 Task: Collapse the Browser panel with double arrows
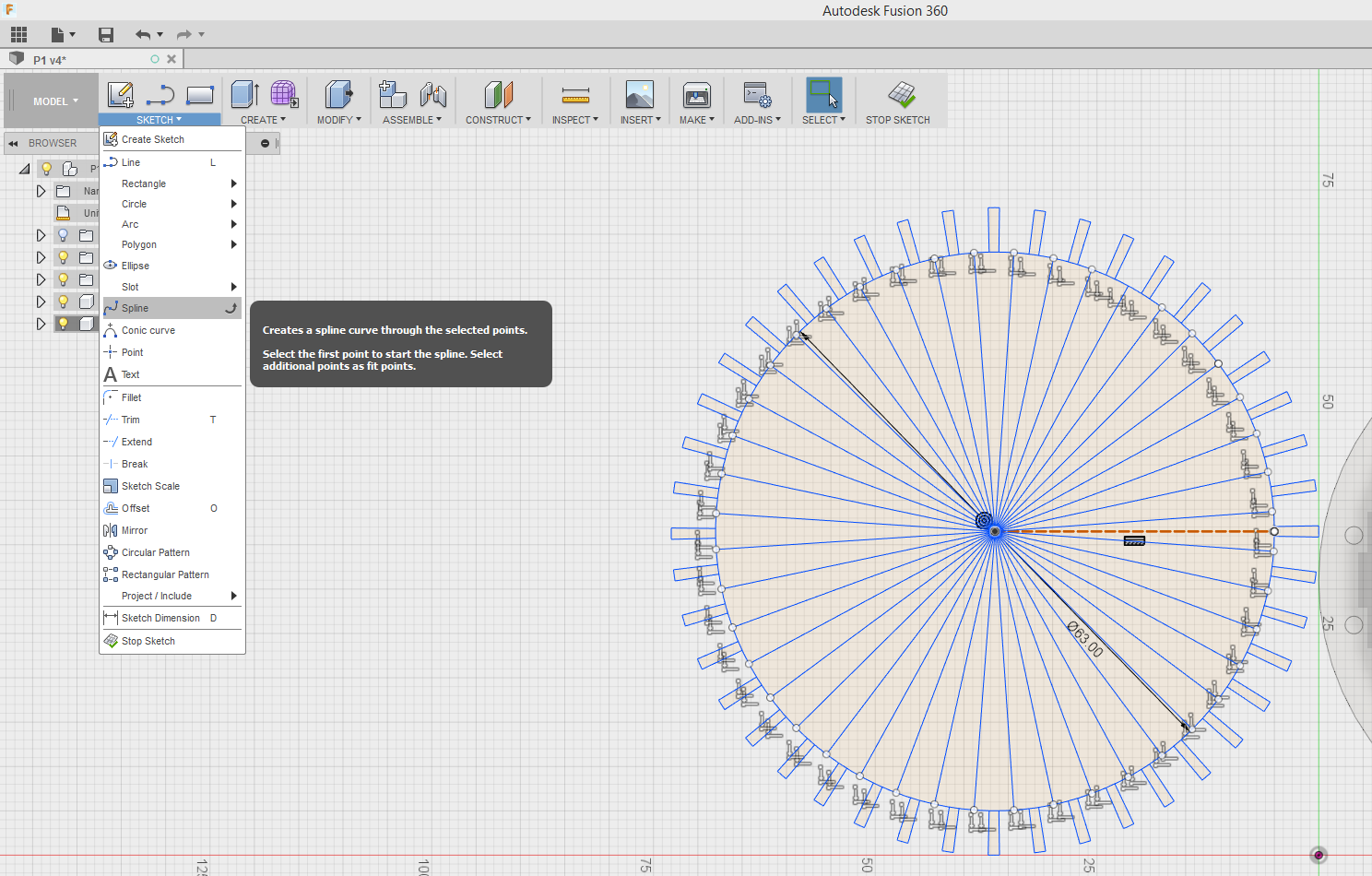click(x=14, y=143)
